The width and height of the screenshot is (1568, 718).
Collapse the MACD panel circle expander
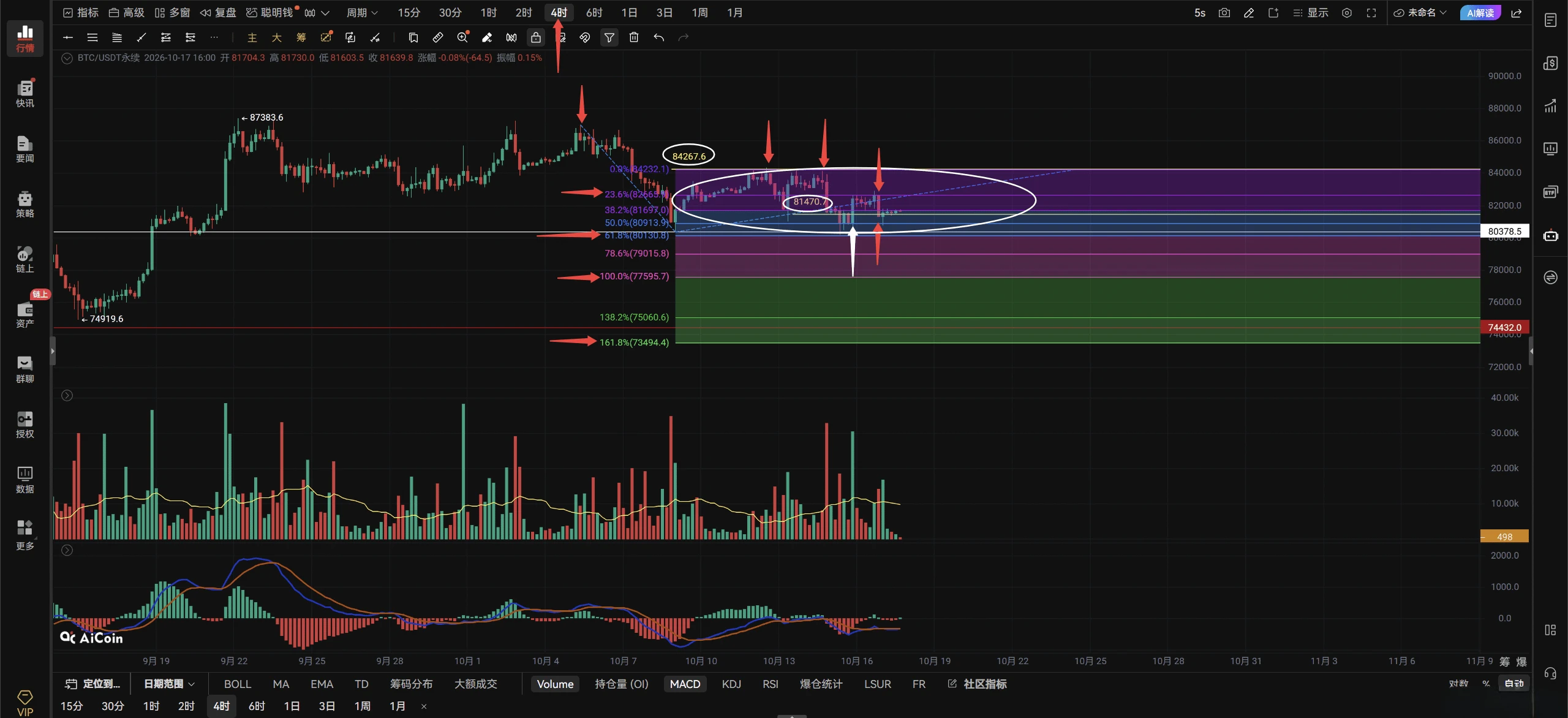[x=67, y=550]
